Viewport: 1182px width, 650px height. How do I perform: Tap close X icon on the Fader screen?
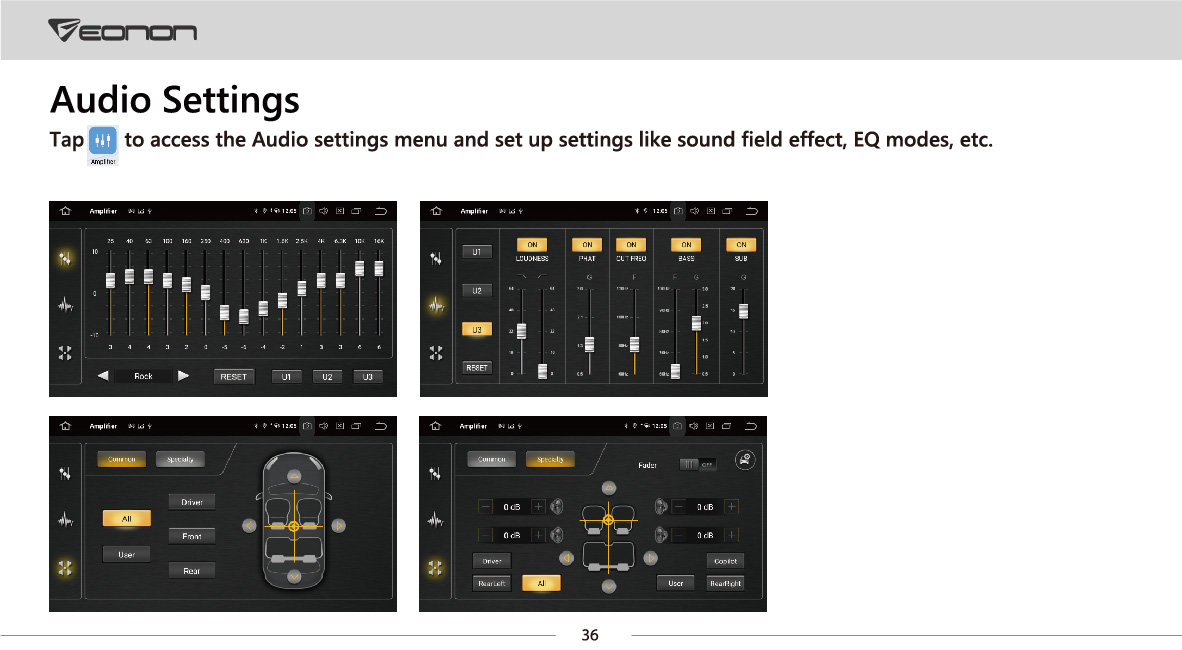click(x=710, y=426)
